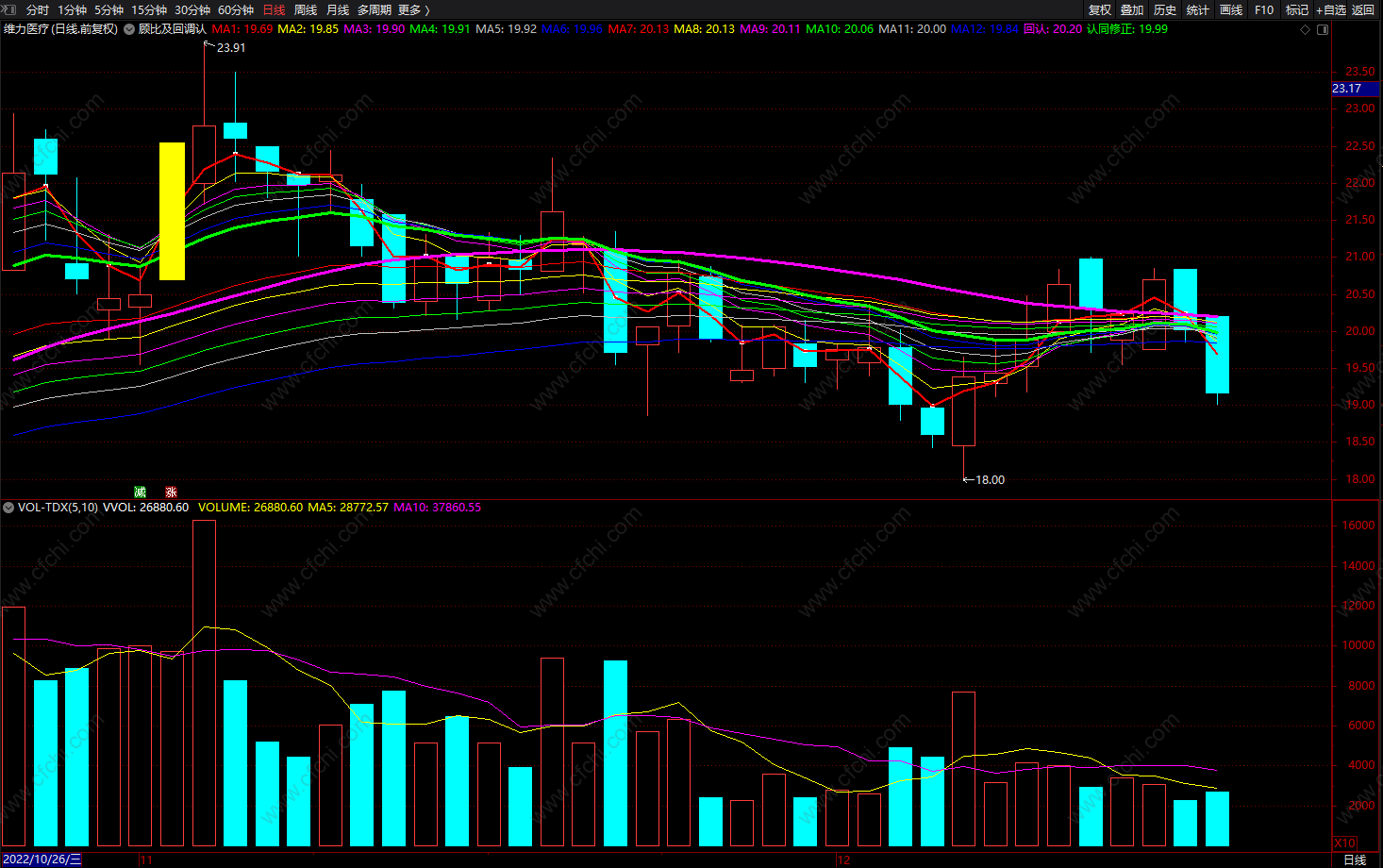The height and width of the screenshot is (868, 1383).
Task: Select the 15分钟 period
Action: [x=149, y=9]
